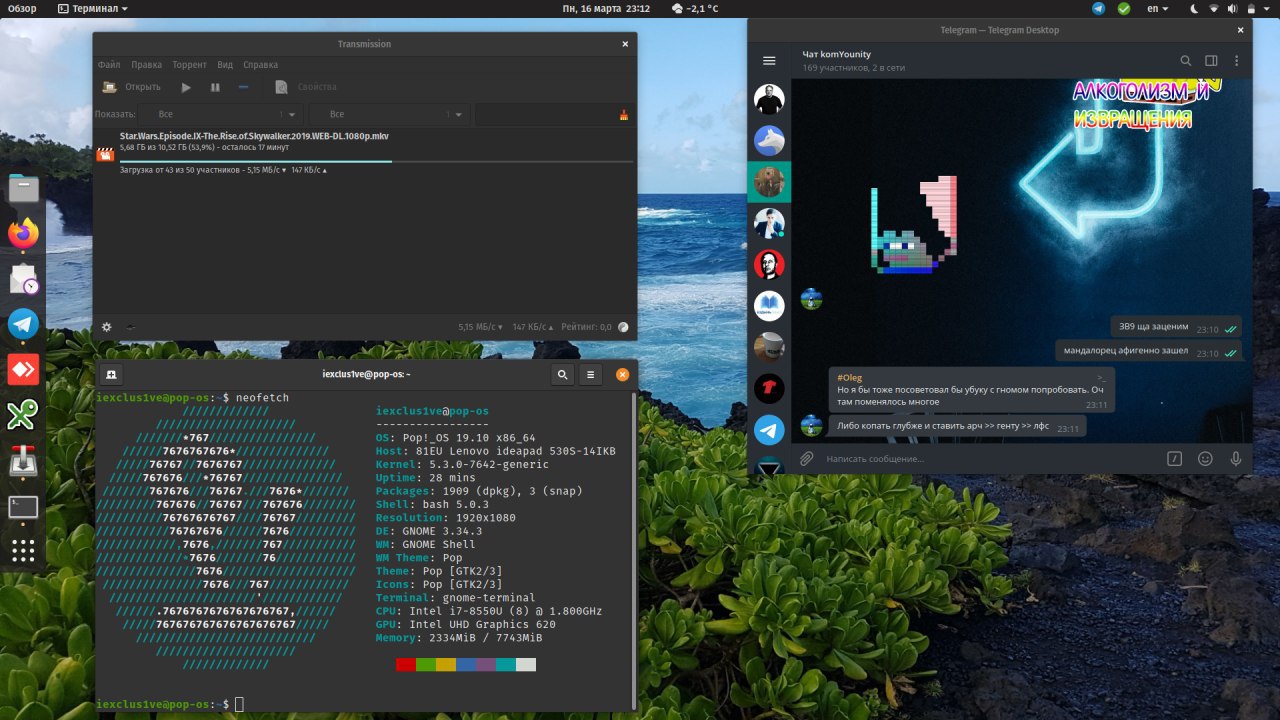The width and height of the screenshot is (1280, 720).
Task: Record a voice message with the microphone icon
Action: tap(1236, 458)
